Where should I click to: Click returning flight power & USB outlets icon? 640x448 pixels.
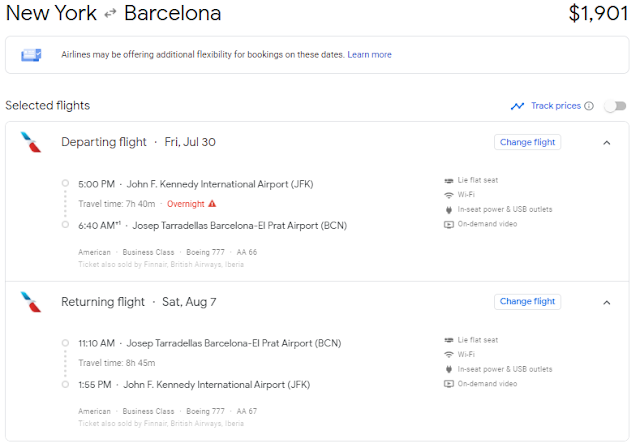click(448, 369)
